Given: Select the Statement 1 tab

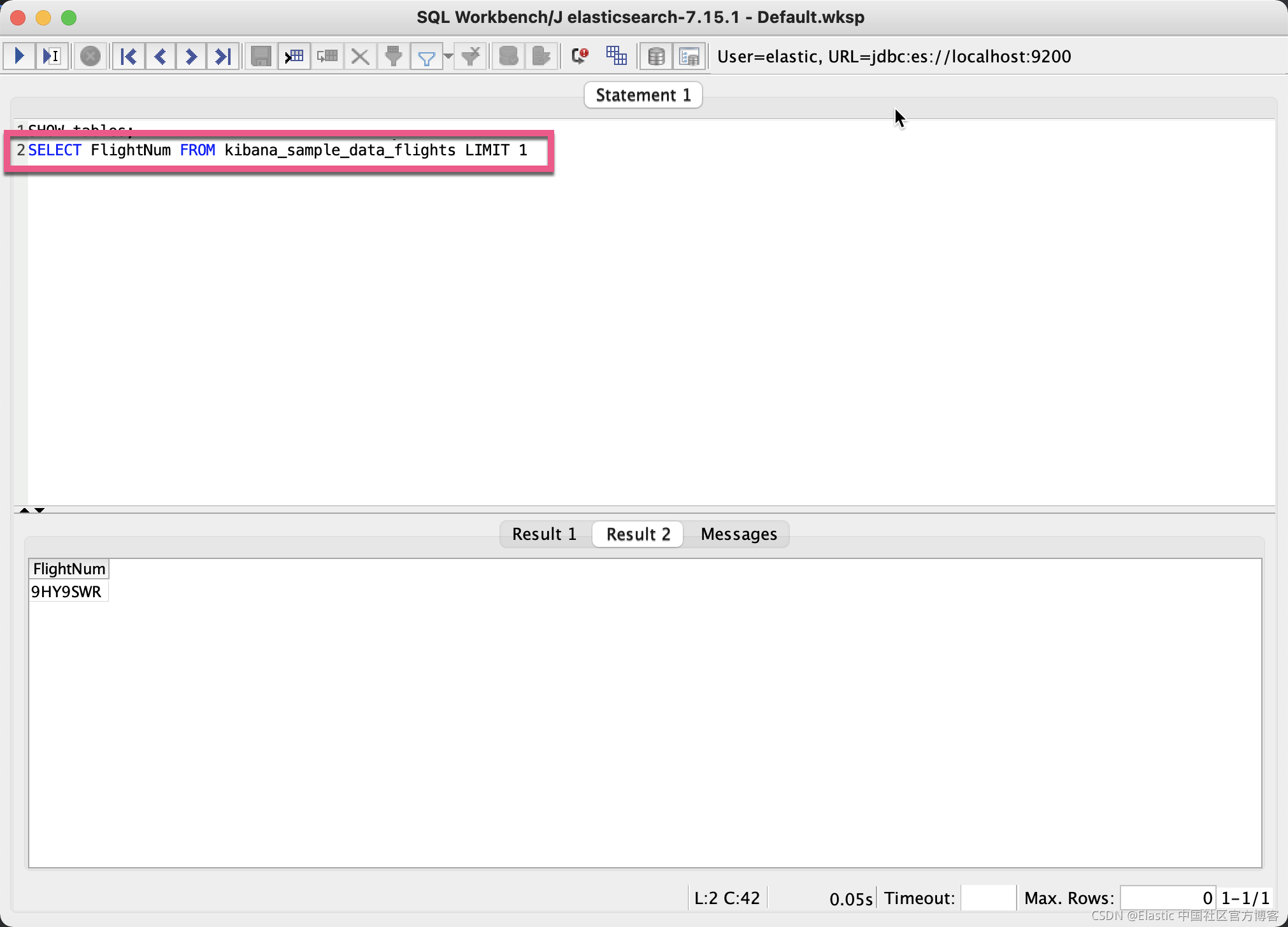Looking at the screenshot, I should (x=643, y=94).
